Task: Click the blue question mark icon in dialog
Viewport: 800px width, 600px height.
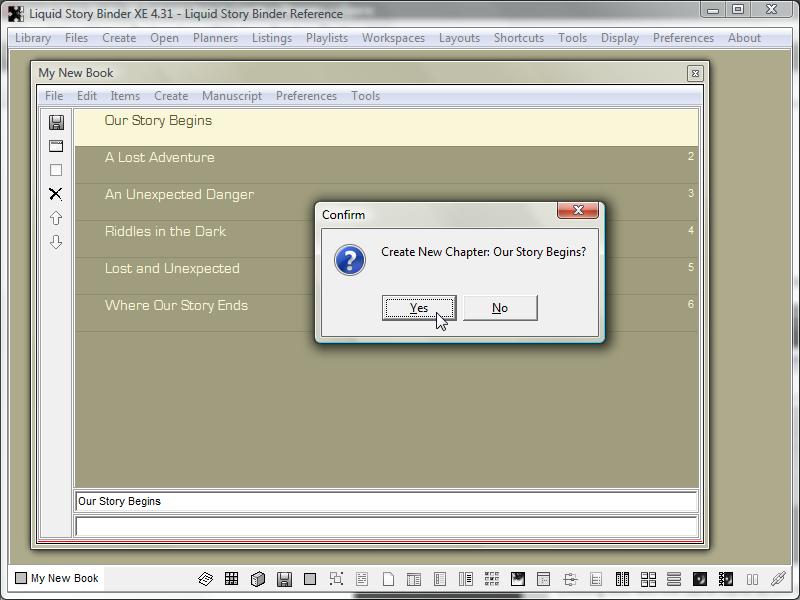Action: click(x=349, y=260)
